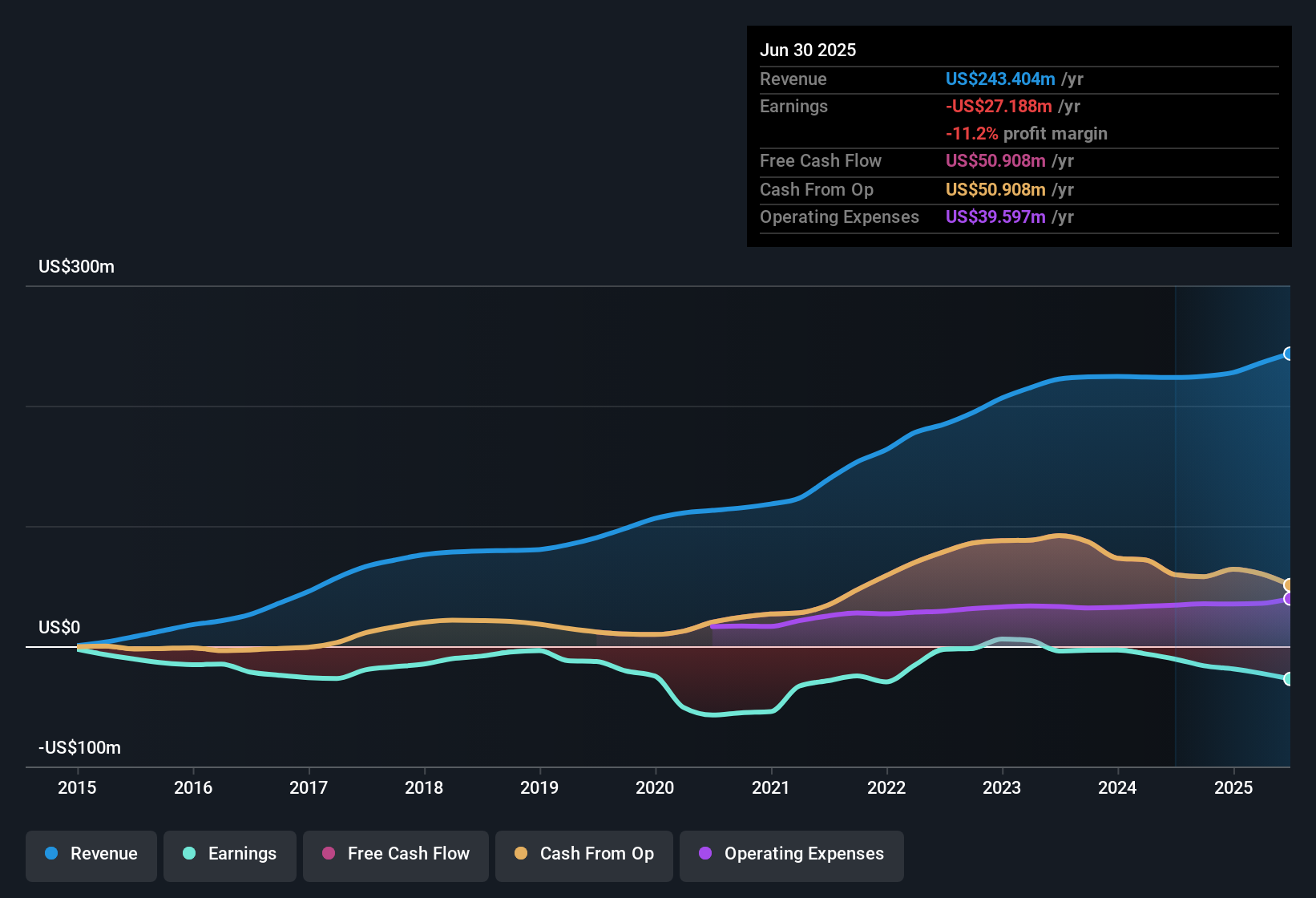This screenshot has width=1316, height=898.
Task: Click the purple dot in Operating Expenses legend
Action: tap(705, 853)
